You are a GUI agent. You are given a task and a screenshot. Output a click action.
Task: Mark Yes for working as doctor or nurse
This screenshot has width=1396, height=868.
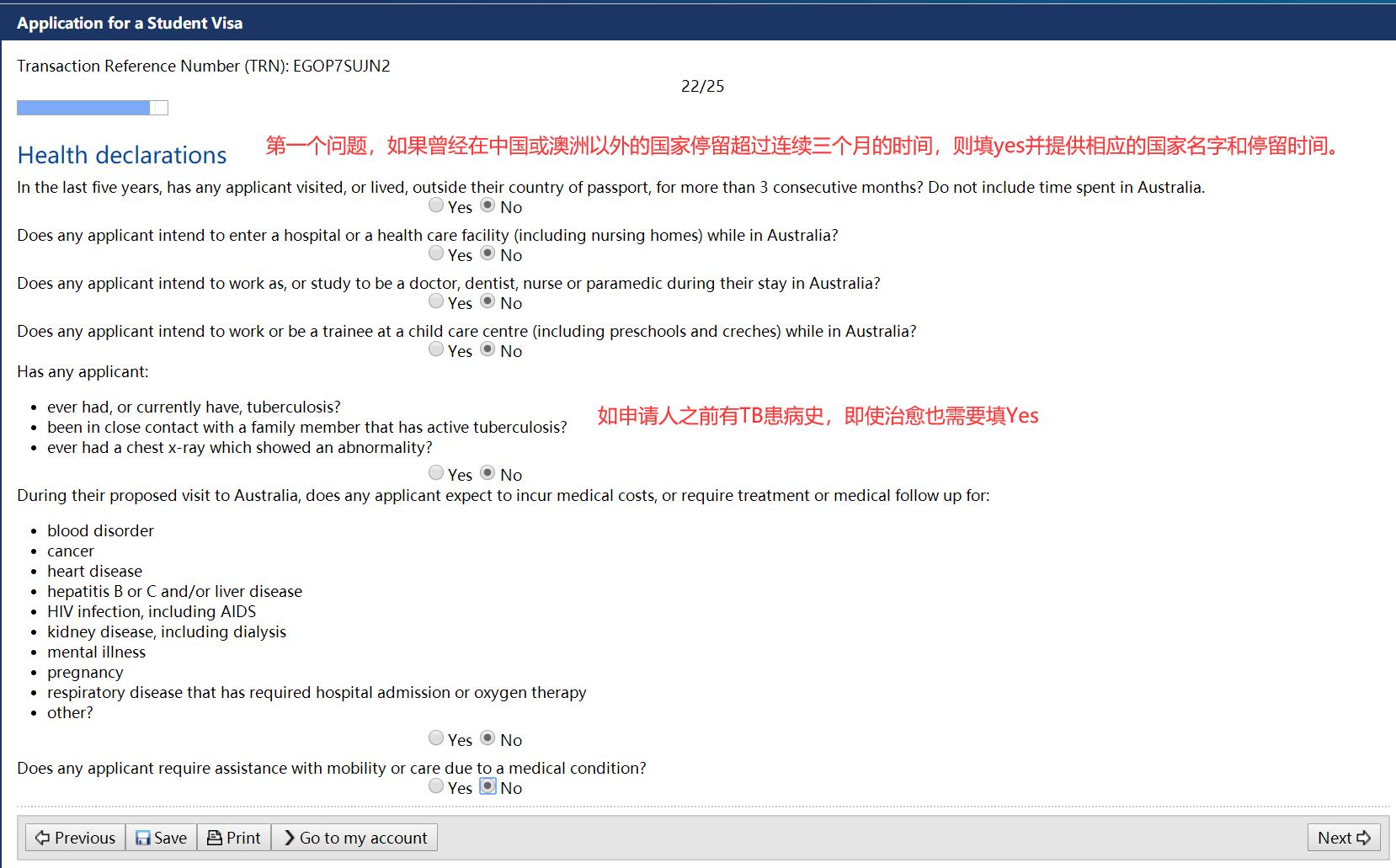[x=436, y=301]
